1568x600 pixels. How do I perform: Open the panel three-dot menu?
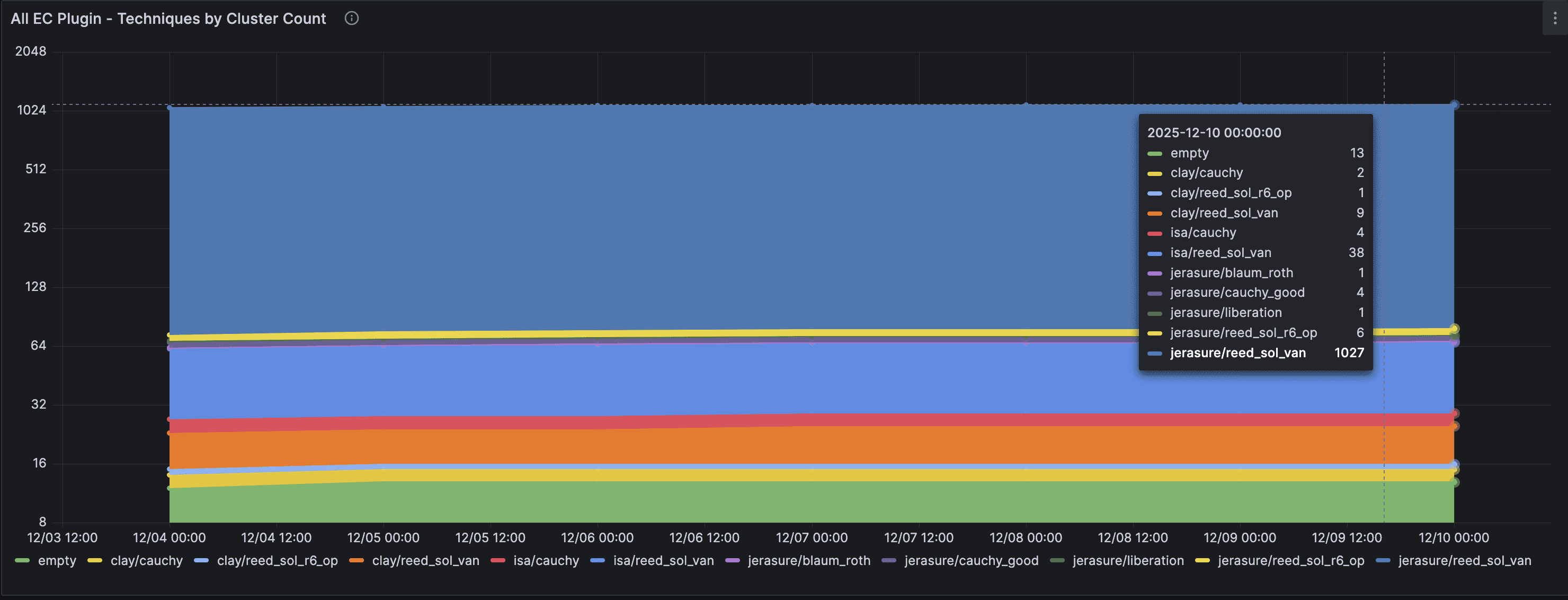point(1555,18)
